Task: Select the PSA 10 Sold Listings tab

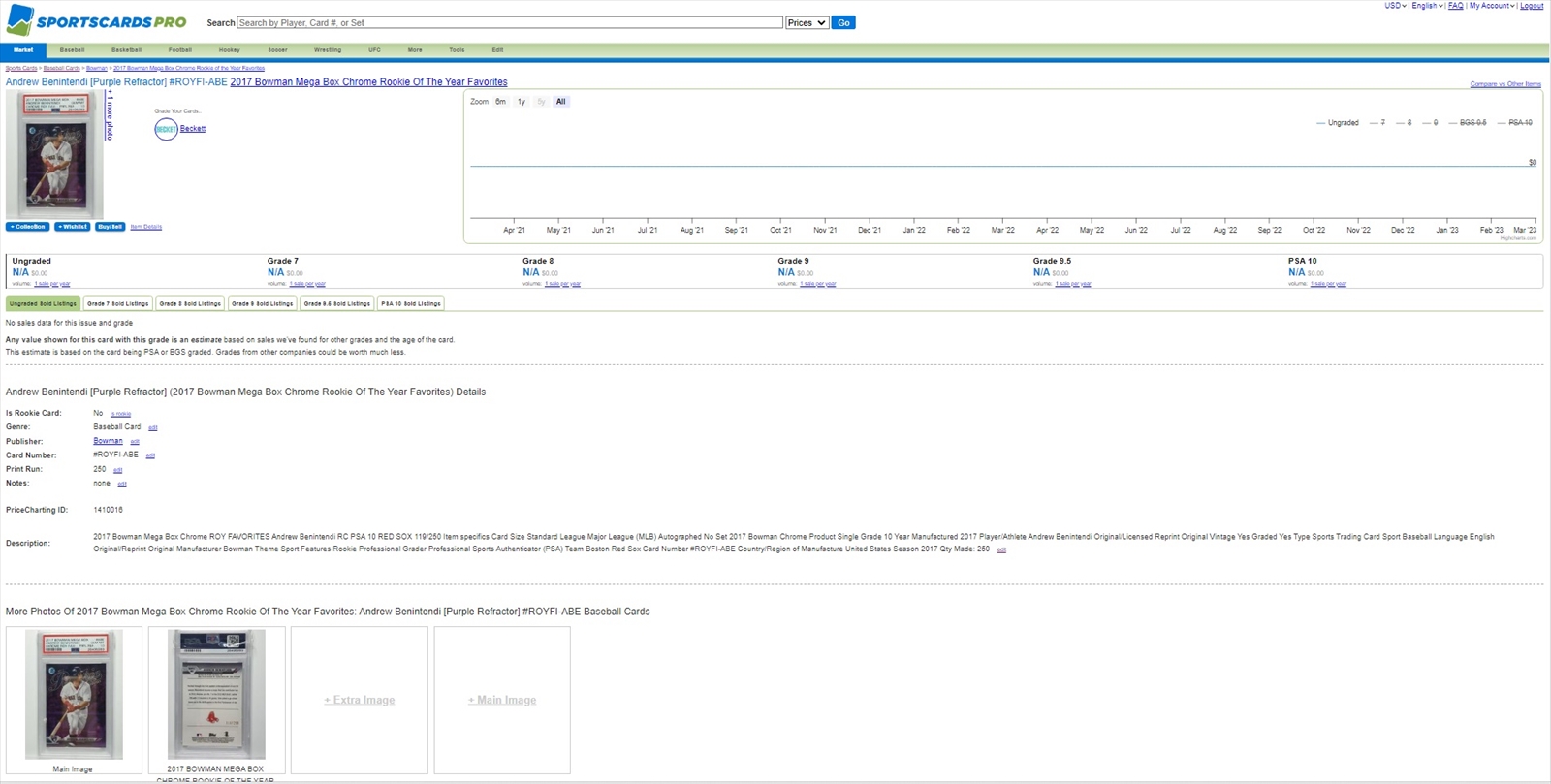Action: pyautogui.click(x=411, y=303)
